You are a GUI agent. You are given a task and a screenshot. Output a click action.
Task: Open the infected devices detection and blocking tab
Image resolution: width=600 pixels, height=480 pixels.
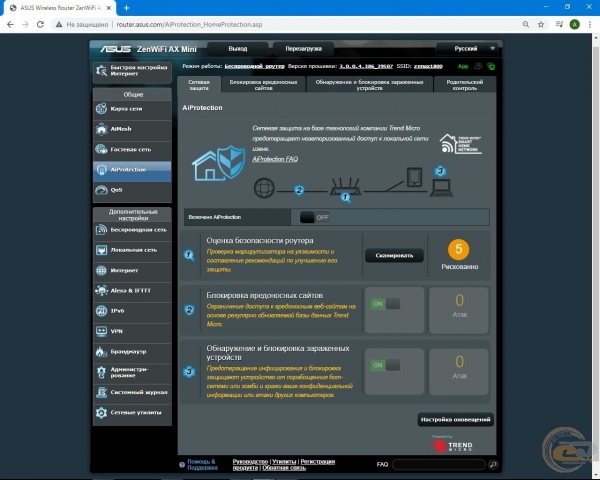point(370,85)
